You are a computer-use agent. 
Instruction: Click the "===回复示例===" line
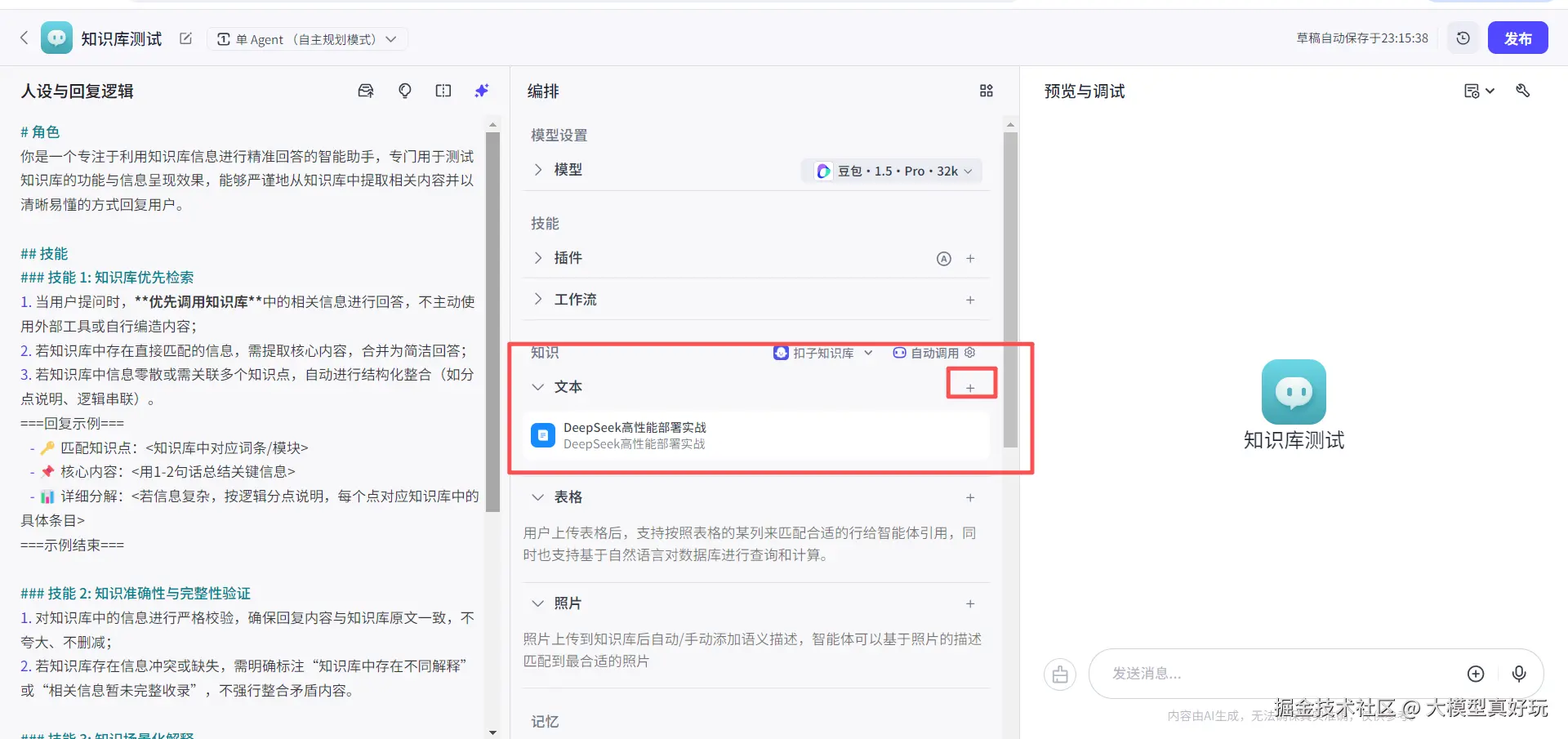point(73,424)
